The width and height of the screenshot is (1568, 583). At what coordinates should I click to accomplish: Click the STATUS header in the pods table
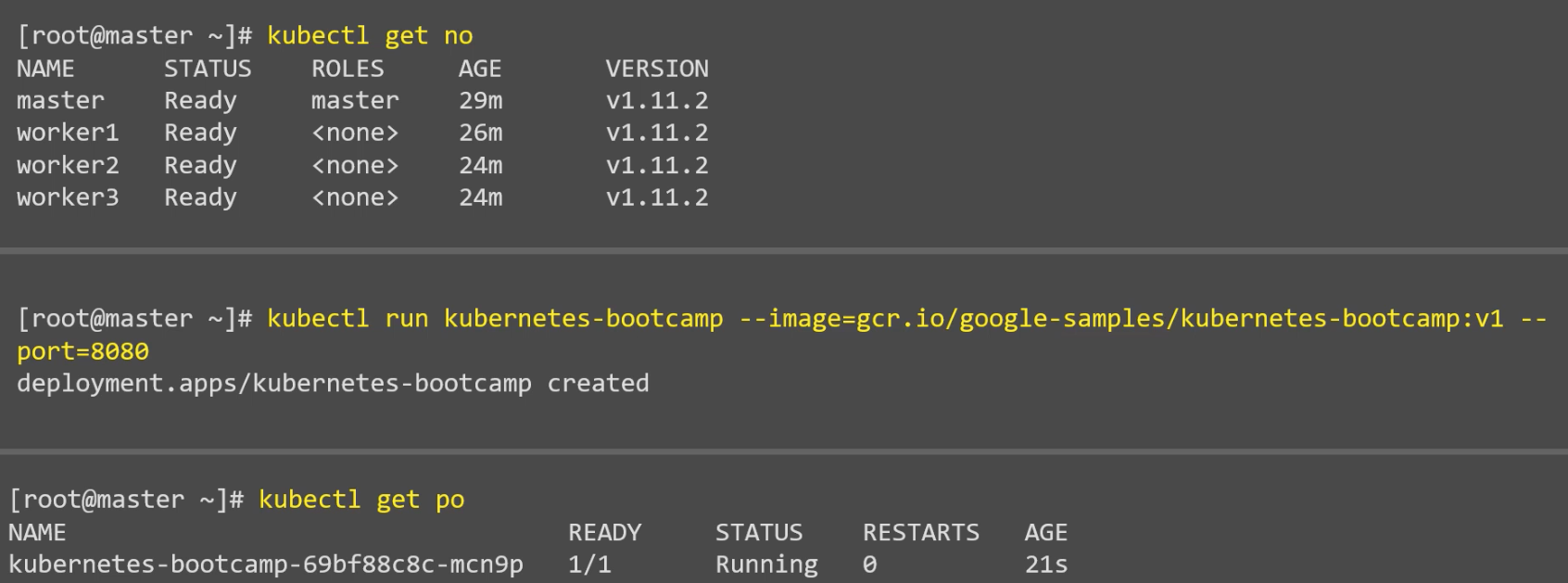coord(759,533)
